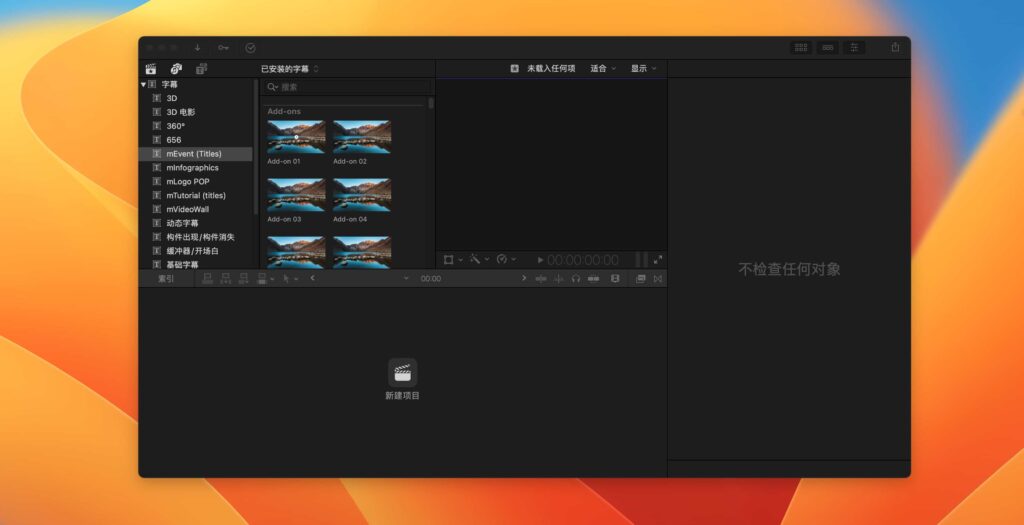Select the 缓冲器/开场白 category
The image size is (1024, 525).
[196, 251]
